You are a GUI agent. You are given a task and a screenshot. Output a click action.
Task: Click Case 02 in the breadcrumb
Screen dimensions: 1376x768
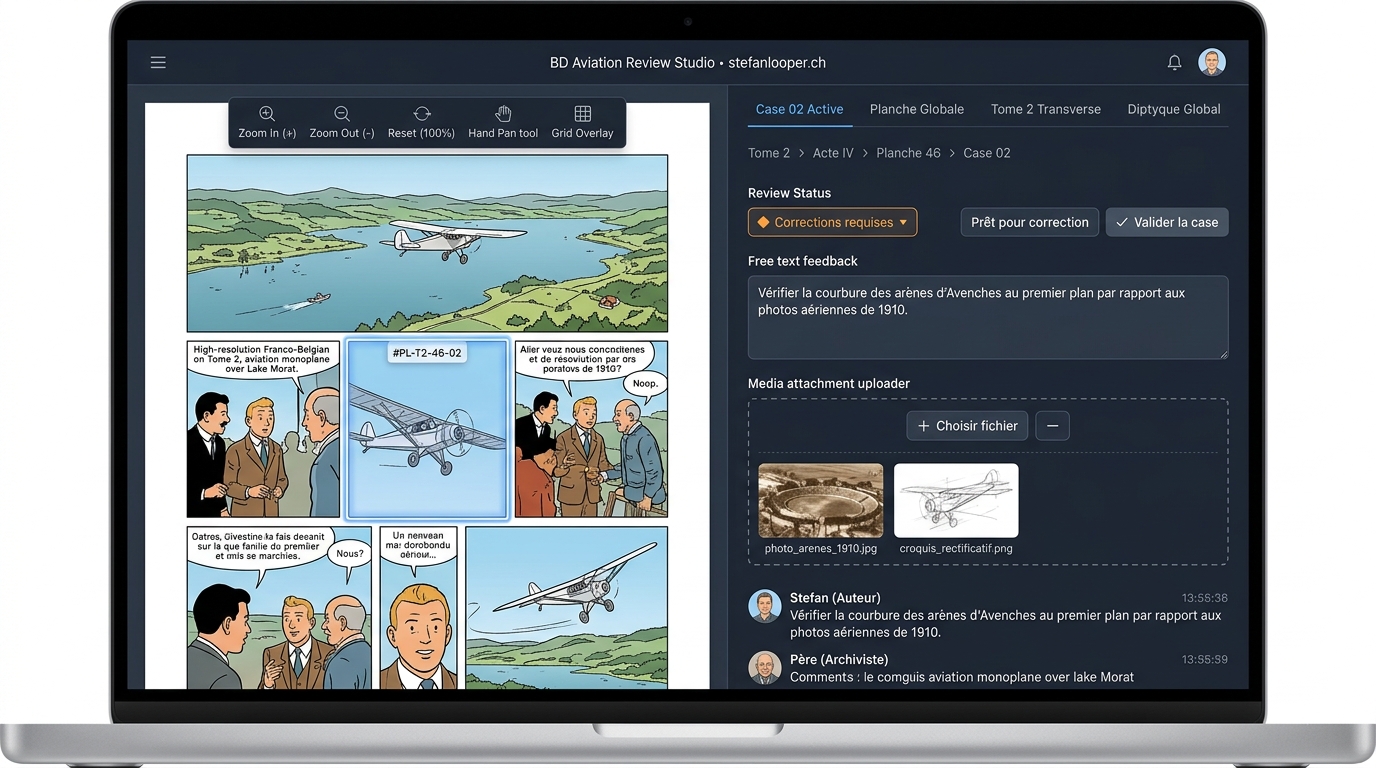(x=987, y=153)
